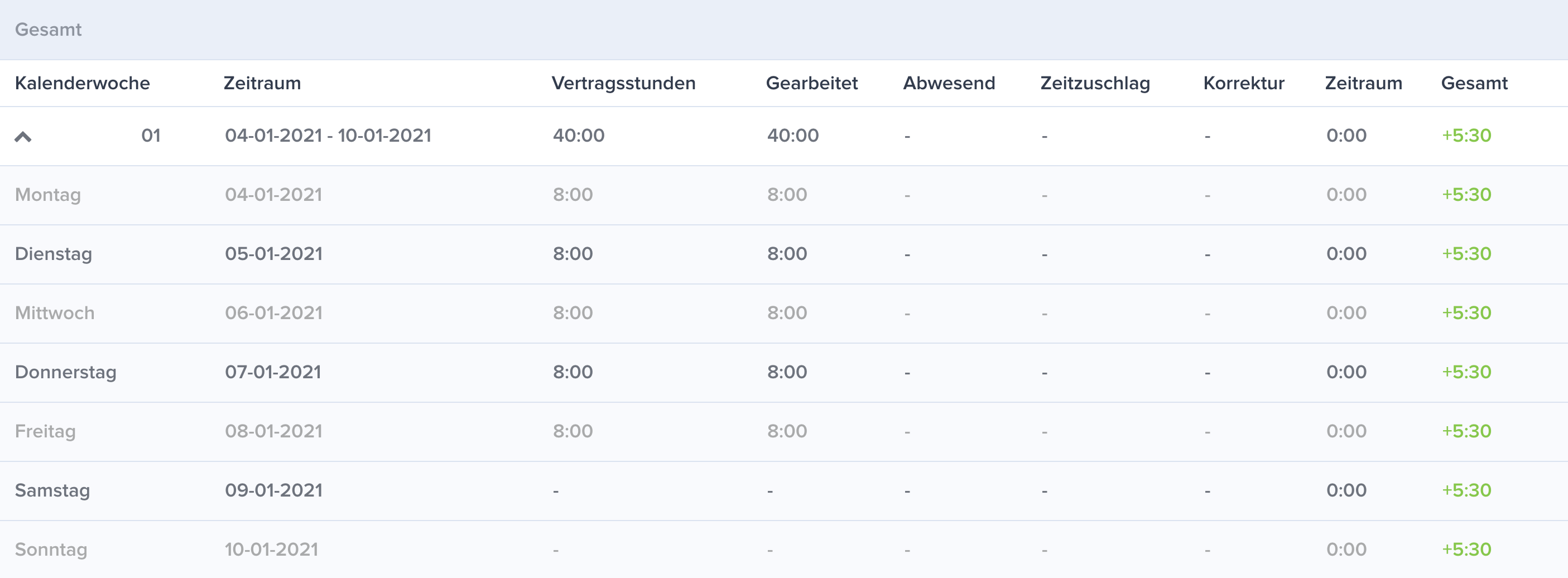Select the Korrektur column header
Screen dimensions: 1568x578
click(x=1244, y=83)
